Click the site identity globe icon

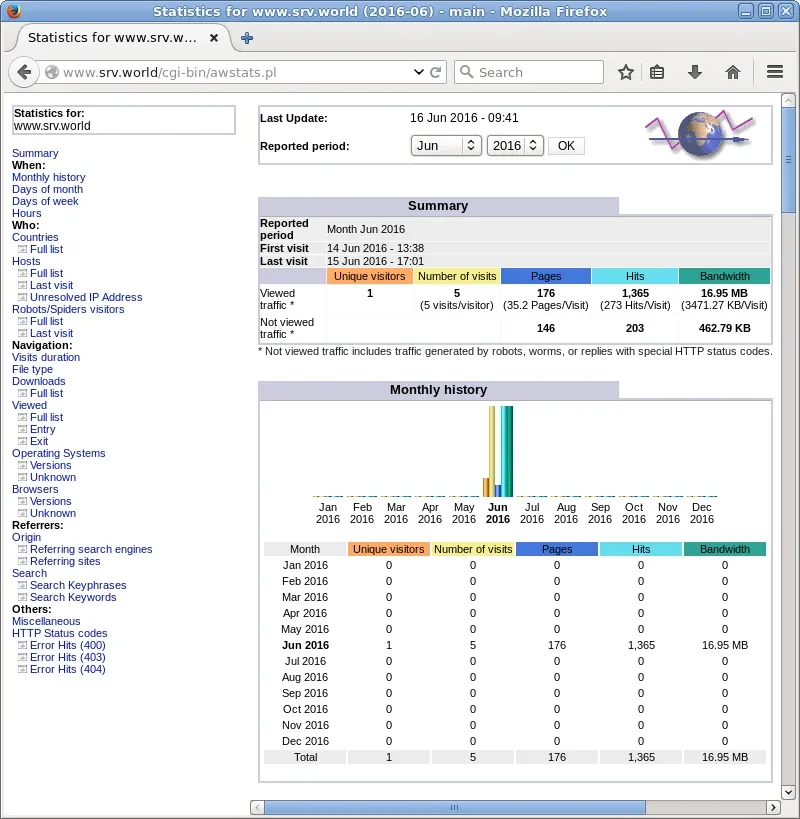click(52, 72)
